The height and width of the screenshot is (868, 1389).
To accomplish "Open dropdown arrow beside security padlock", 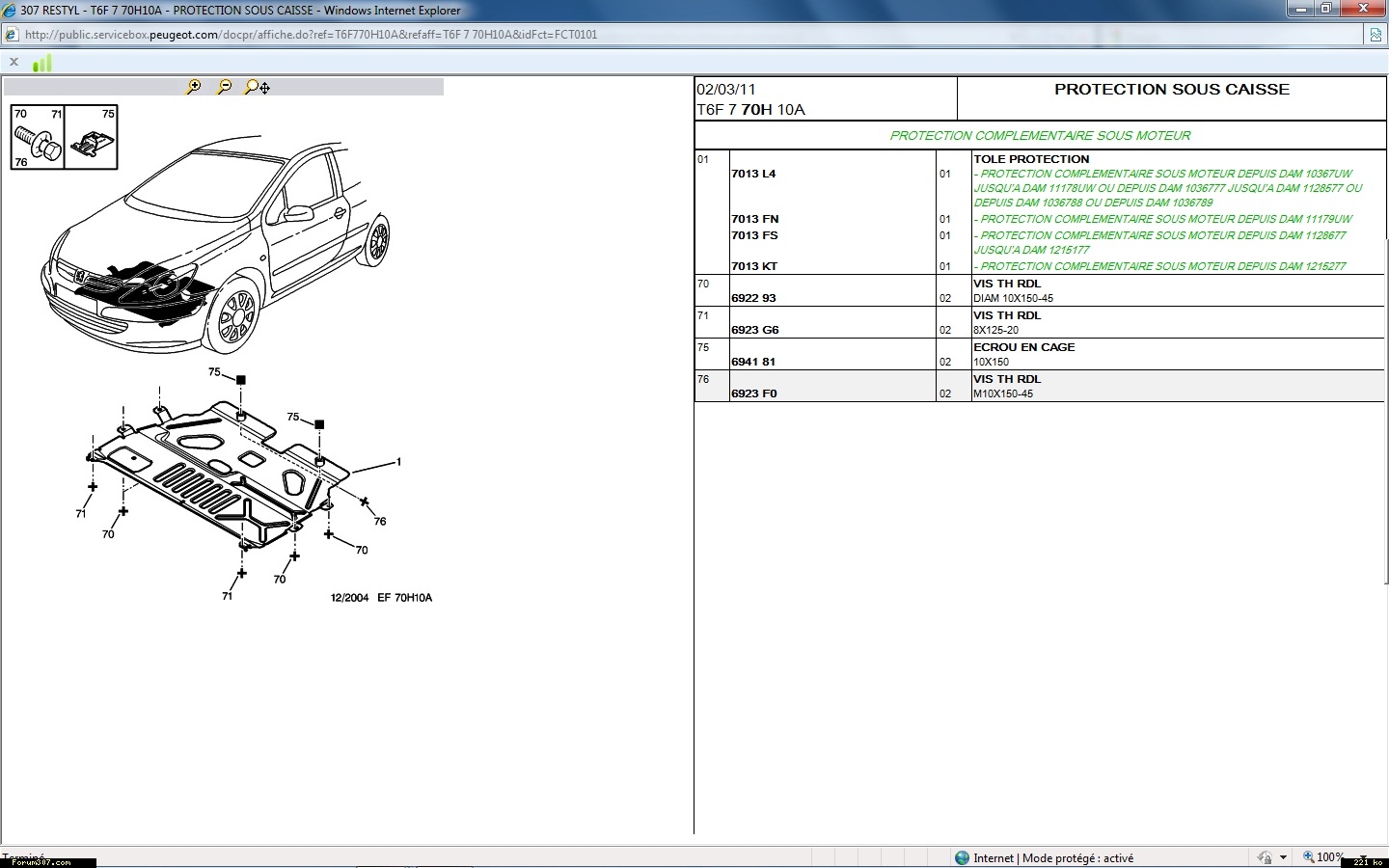I will [x=1283, y=857].
